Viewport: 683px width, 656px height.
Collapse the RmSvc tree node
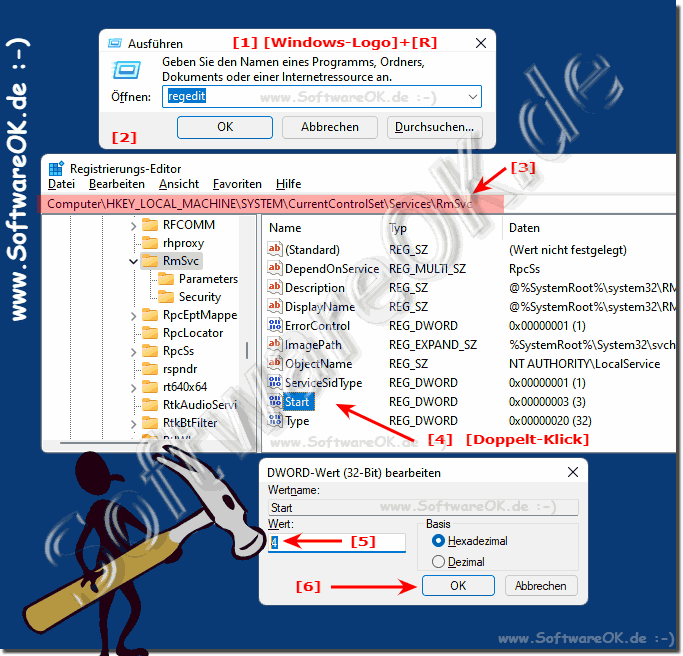click(x=133, y=261)
